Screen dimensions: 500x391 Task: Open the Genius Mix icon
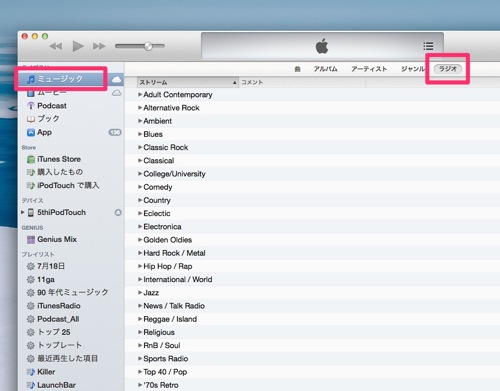tap(31, 239)
